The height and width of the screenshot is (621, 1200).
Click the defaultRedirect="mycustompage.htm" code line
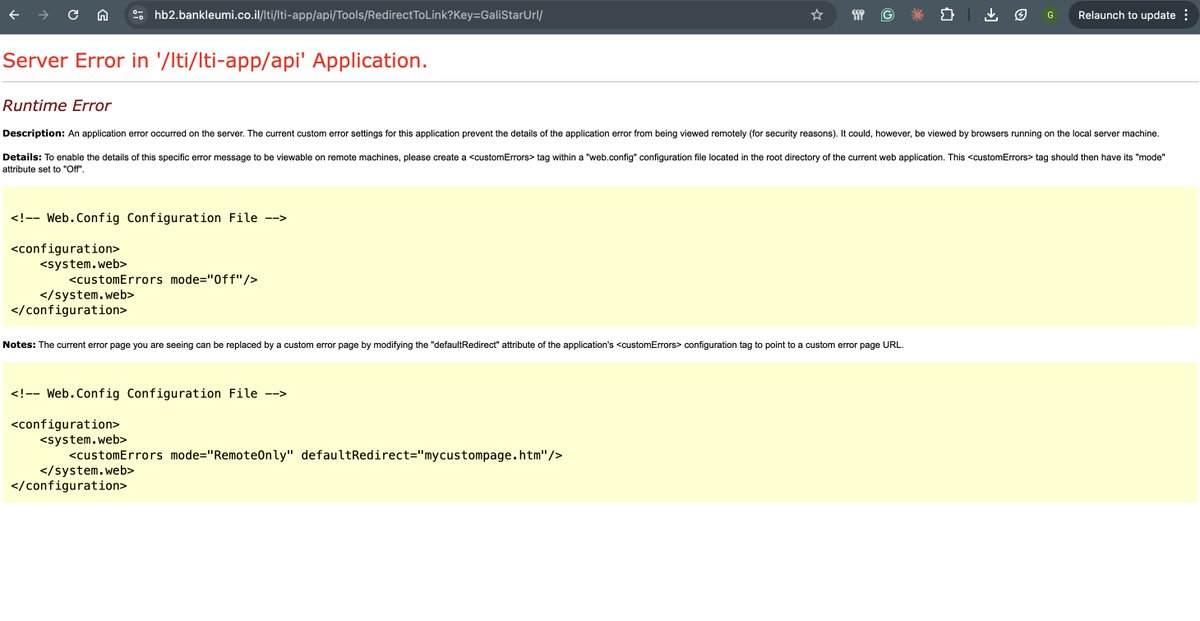[x=316, y=455]
